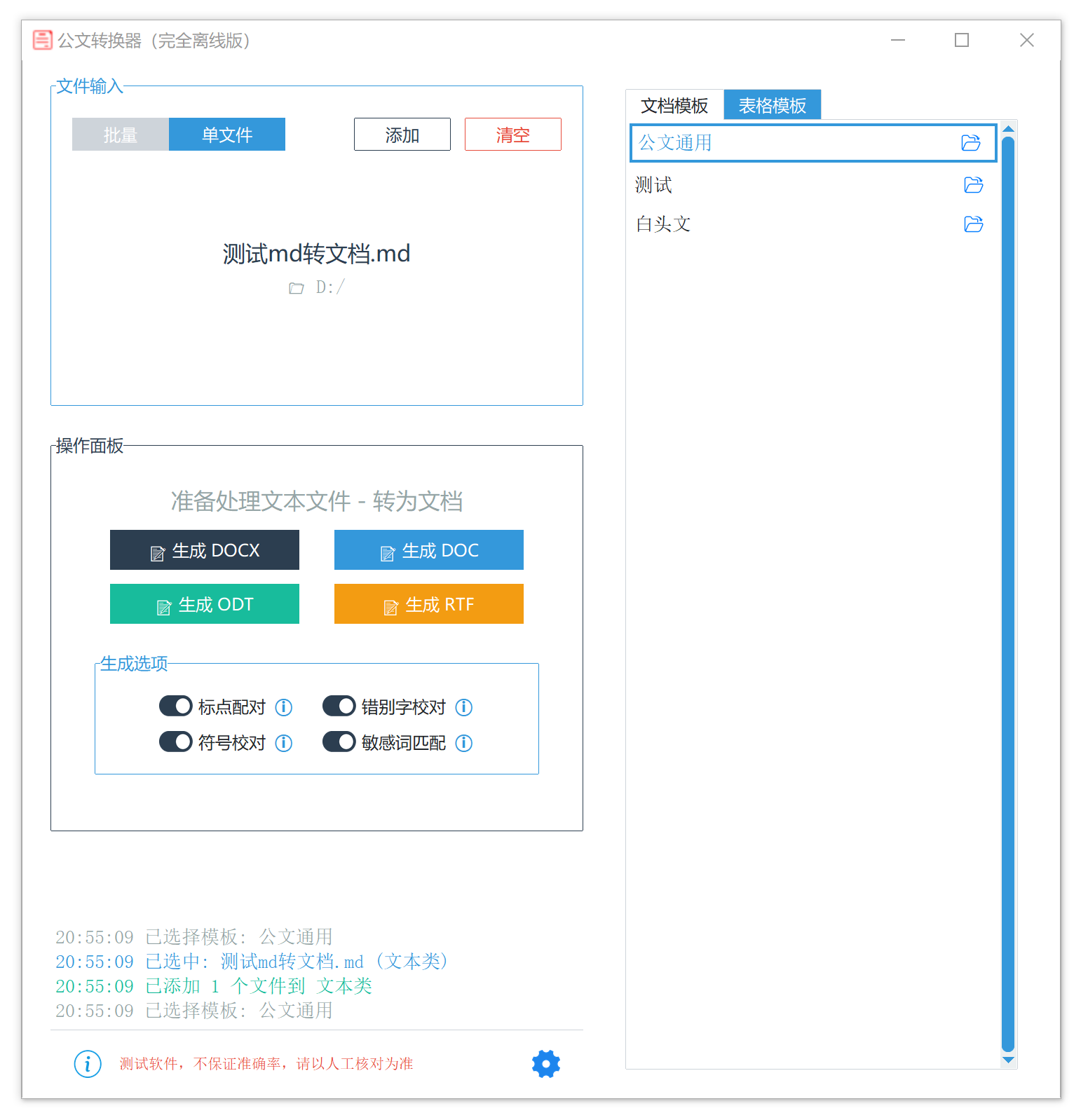Open folder icon beside 测试 template
The height and width of the screenshot is (1120, 1088).
point(973,185)
